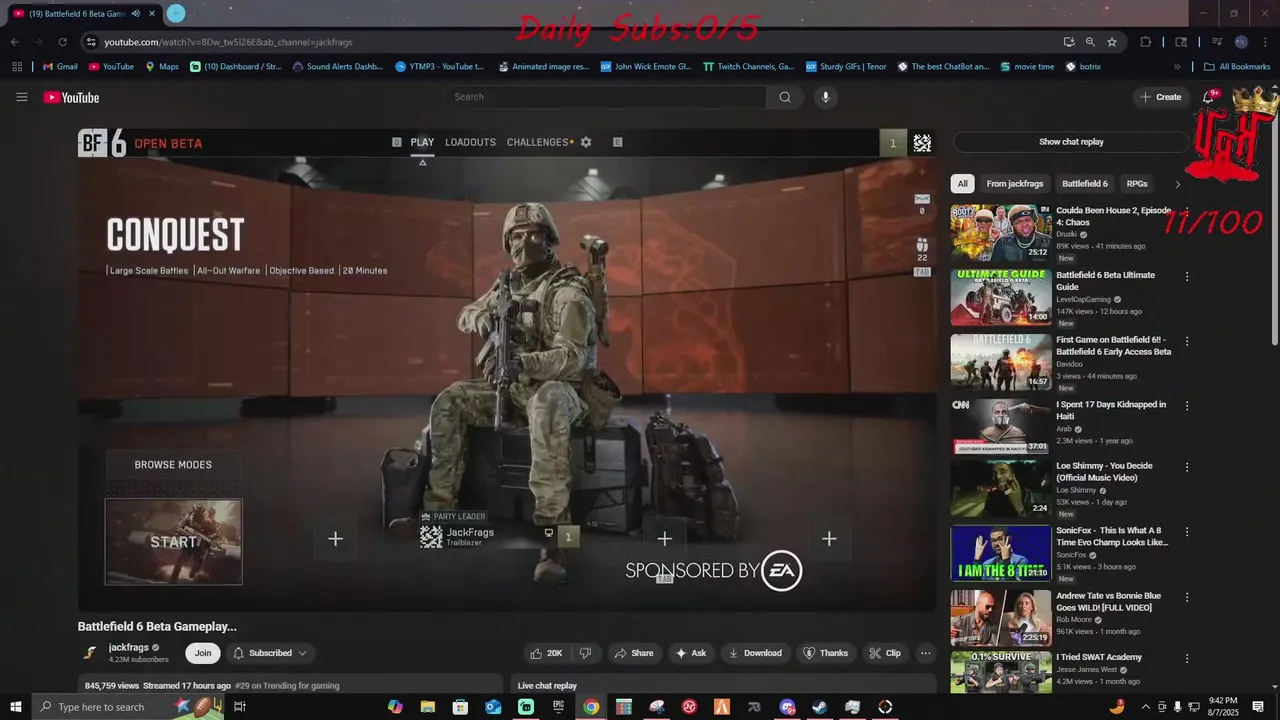Click the Thanks button

click(825, 653)
